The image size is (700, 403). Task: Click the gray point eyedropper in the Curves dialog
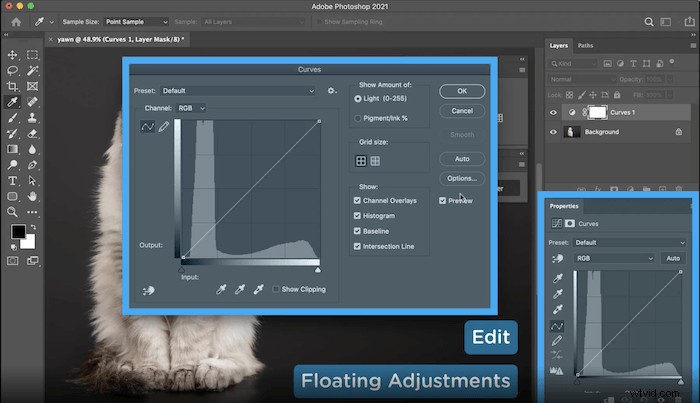[x=240, y=290]
